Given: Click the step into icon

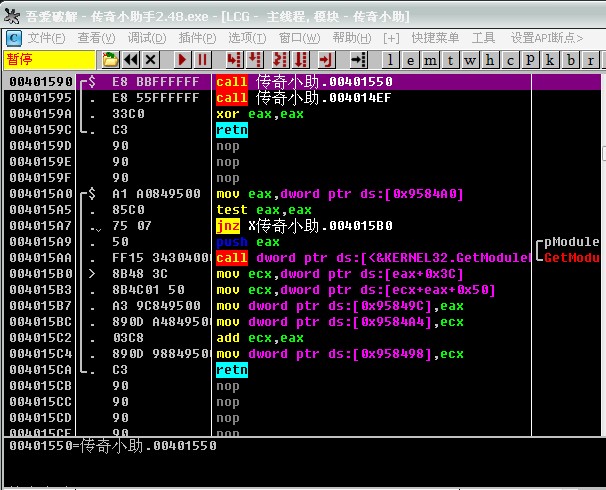Looking at the screenshot, I should point(234,60).
